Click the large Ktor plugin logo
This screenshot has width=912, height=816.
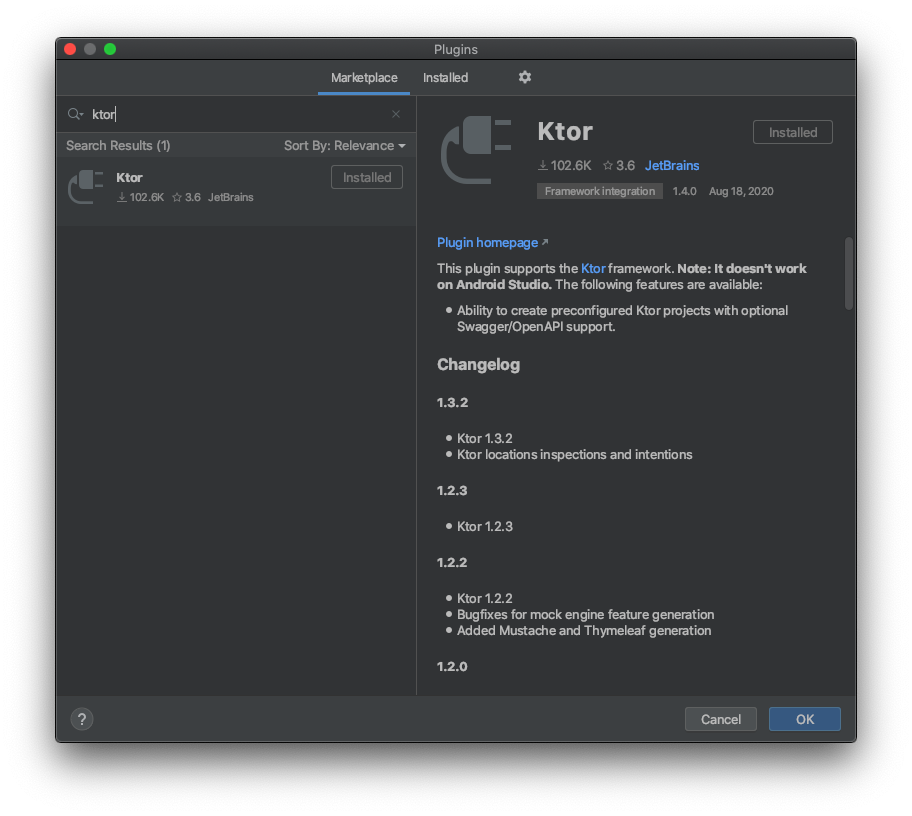(x=476, y=150)
